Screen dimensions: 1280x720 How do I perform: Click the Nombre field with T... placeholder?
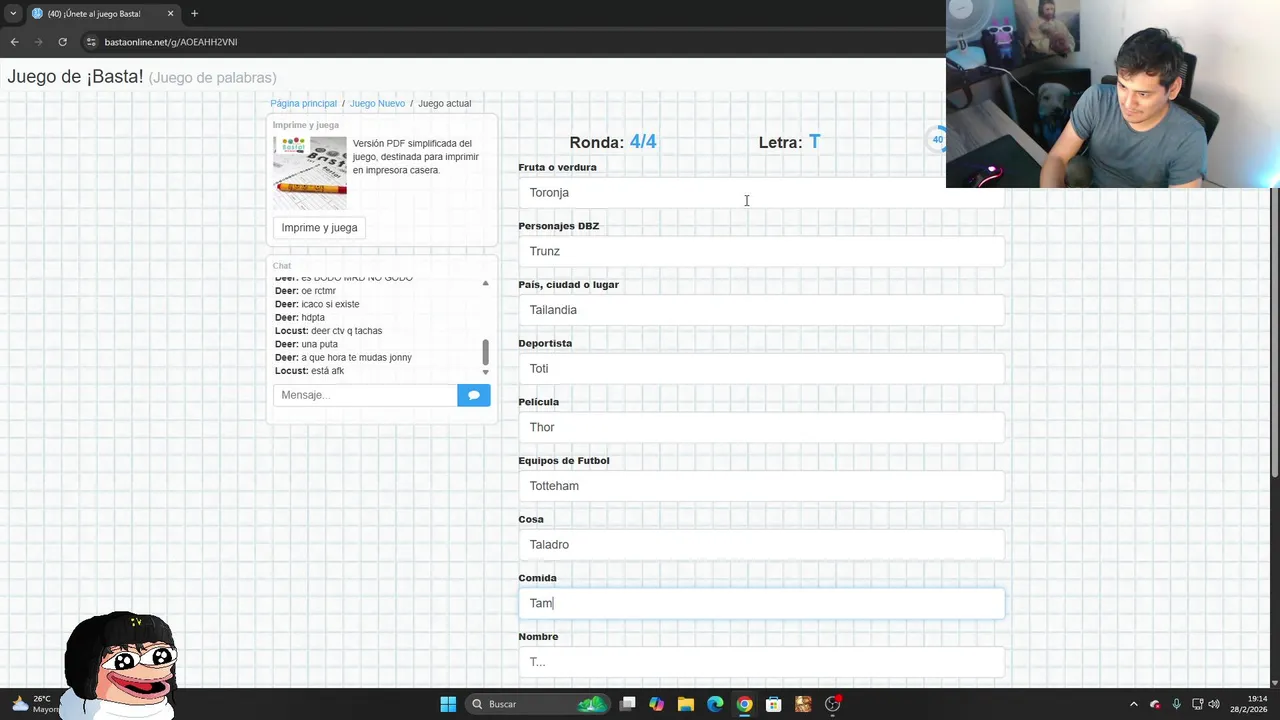coord(761,662)
